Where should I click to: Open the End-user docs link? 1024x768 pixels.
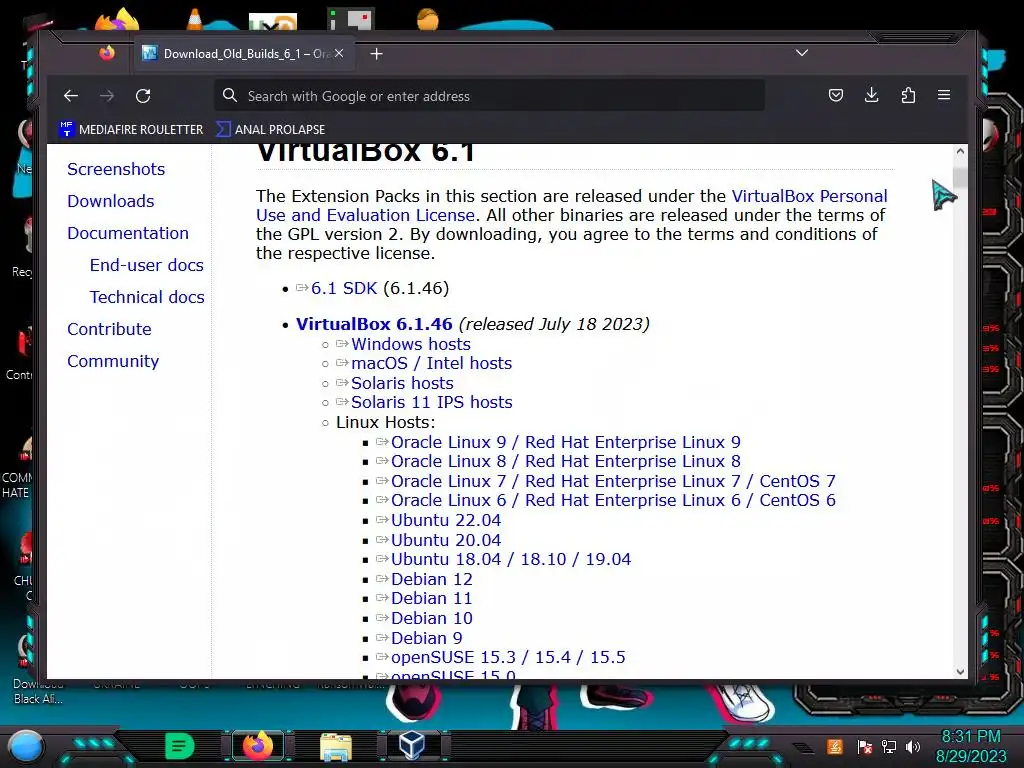click(147, 265)
